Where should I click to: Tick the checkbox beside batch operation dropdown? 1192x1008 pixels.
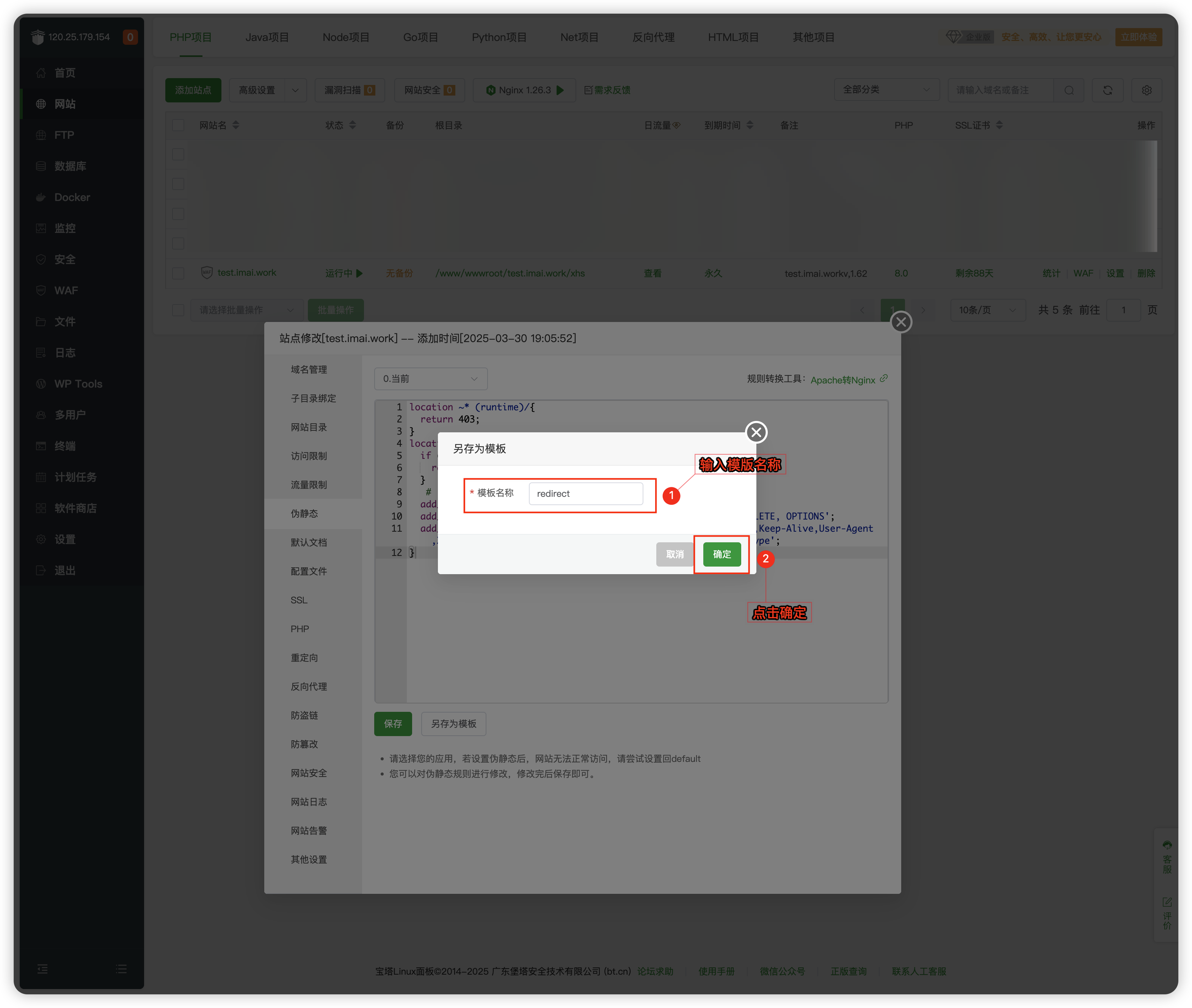coord(178,310)
